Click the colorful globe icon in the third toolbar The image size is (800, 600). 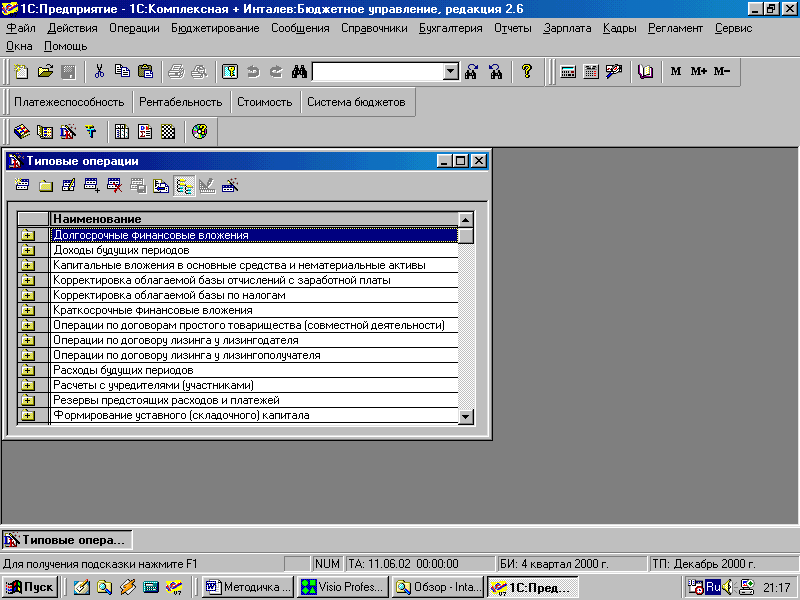(x=199, y=132)
